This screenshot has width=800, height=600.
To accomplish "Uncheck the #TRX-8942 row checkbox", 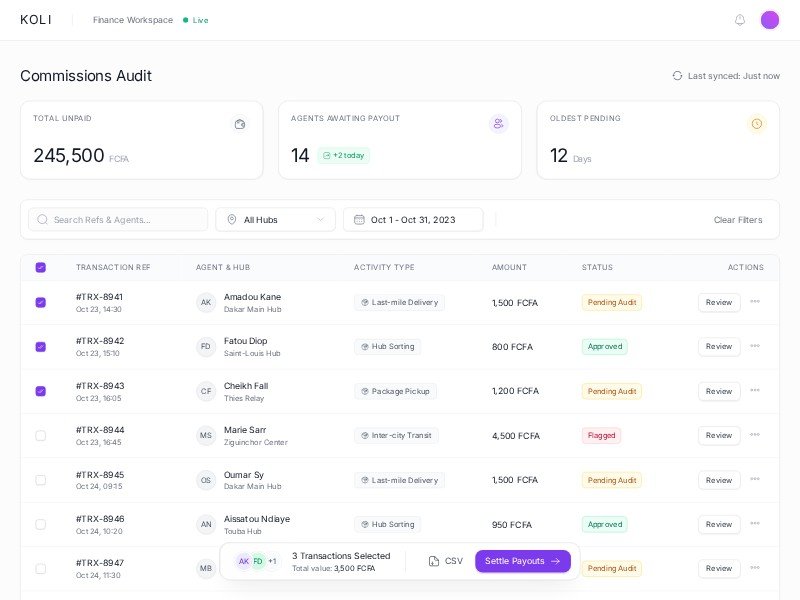I will (41, 347).
